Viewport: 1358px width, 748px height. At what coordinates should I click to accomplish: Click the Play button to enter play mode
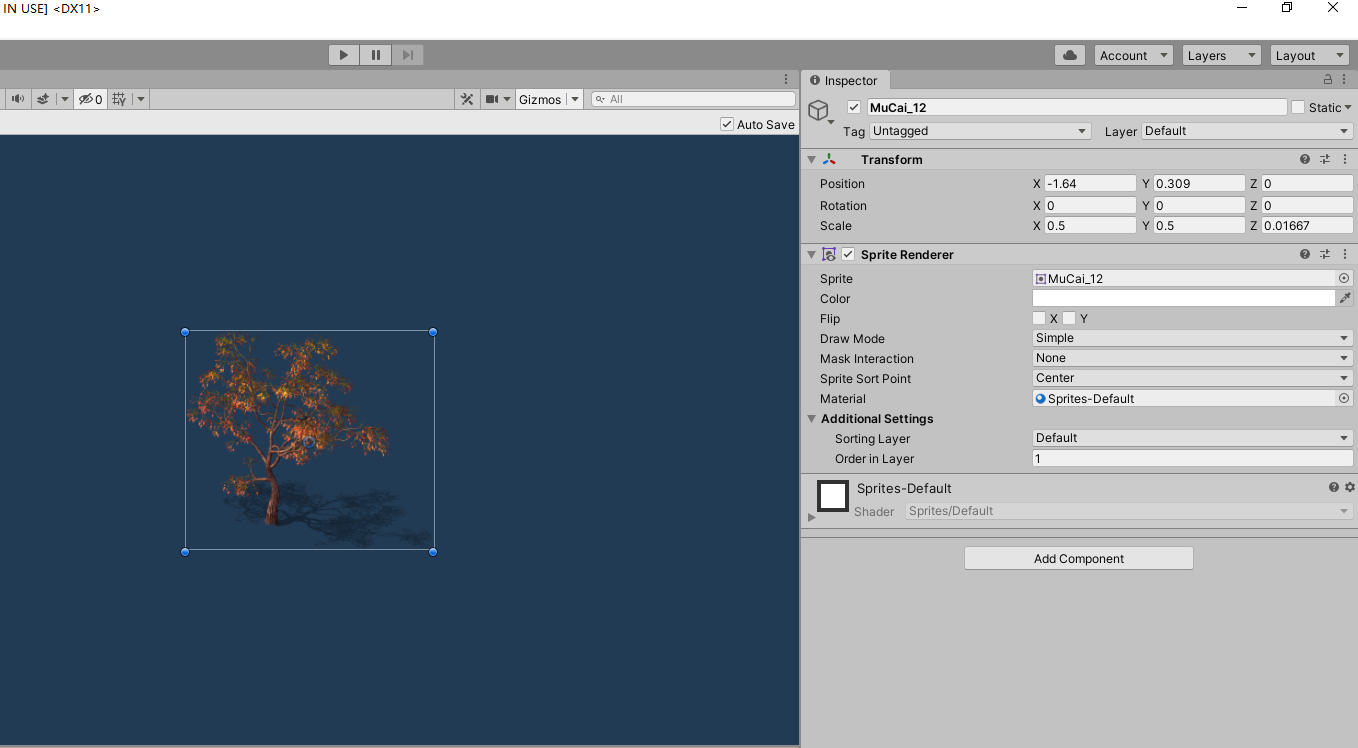(x=343, y=55)
